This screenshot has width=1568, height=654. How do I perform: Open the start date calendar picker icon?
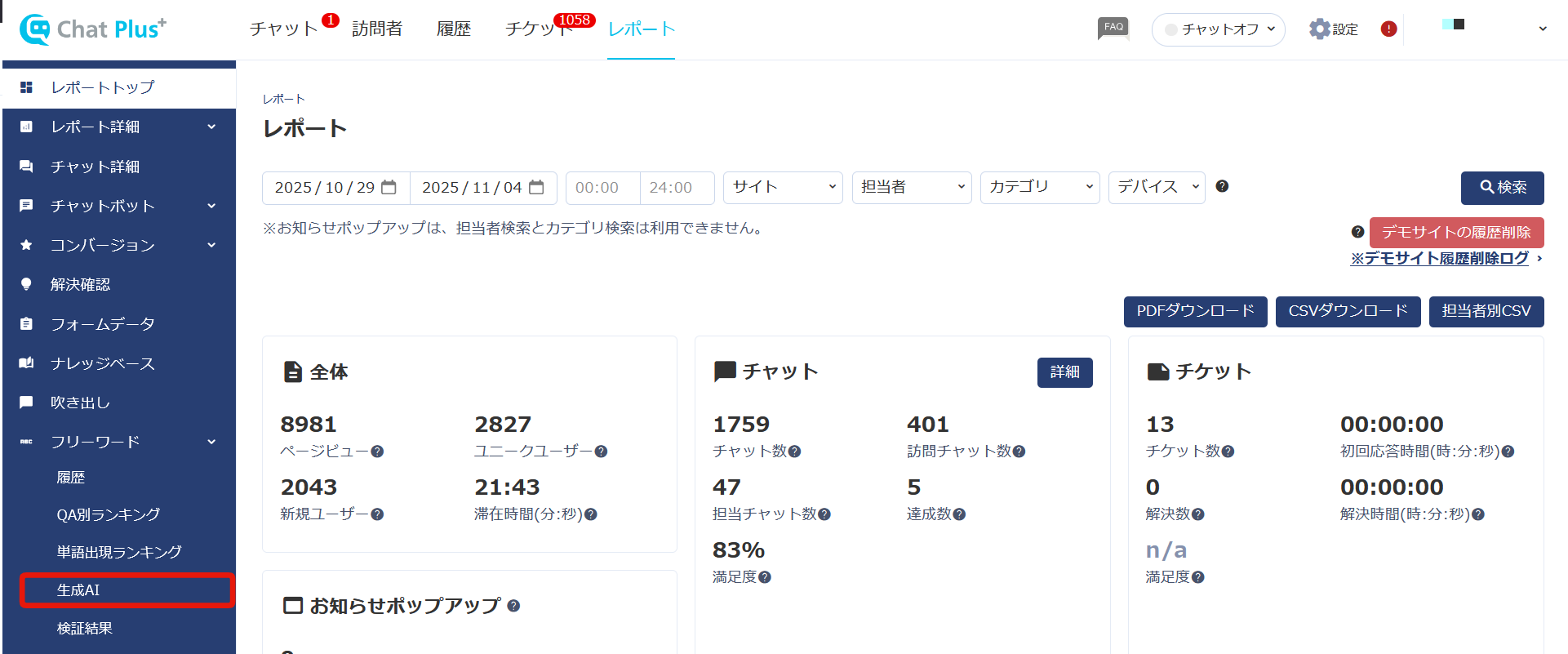tap(389, 188)
